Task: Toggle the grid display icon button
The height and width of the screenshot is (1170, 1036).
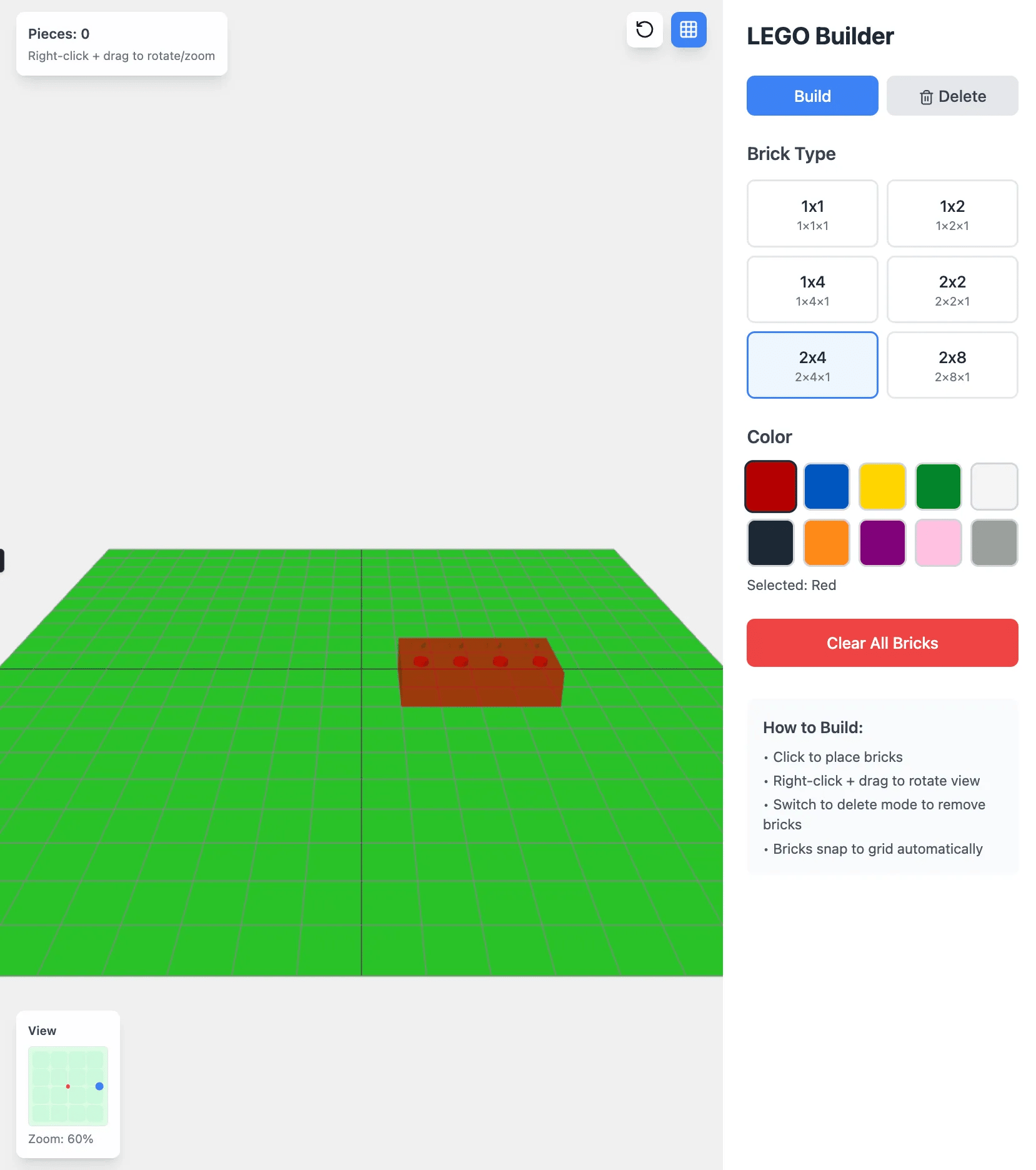Action: 688,29
